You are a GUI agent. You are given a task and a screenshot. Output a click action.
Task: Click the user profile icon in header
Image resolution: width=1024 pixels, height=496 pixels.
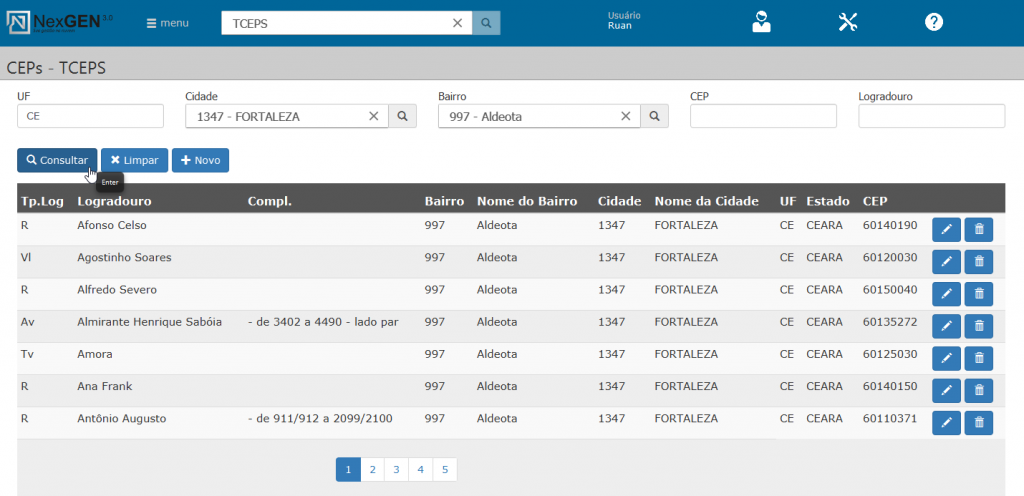pyautogui.click(x=761, y=22)
